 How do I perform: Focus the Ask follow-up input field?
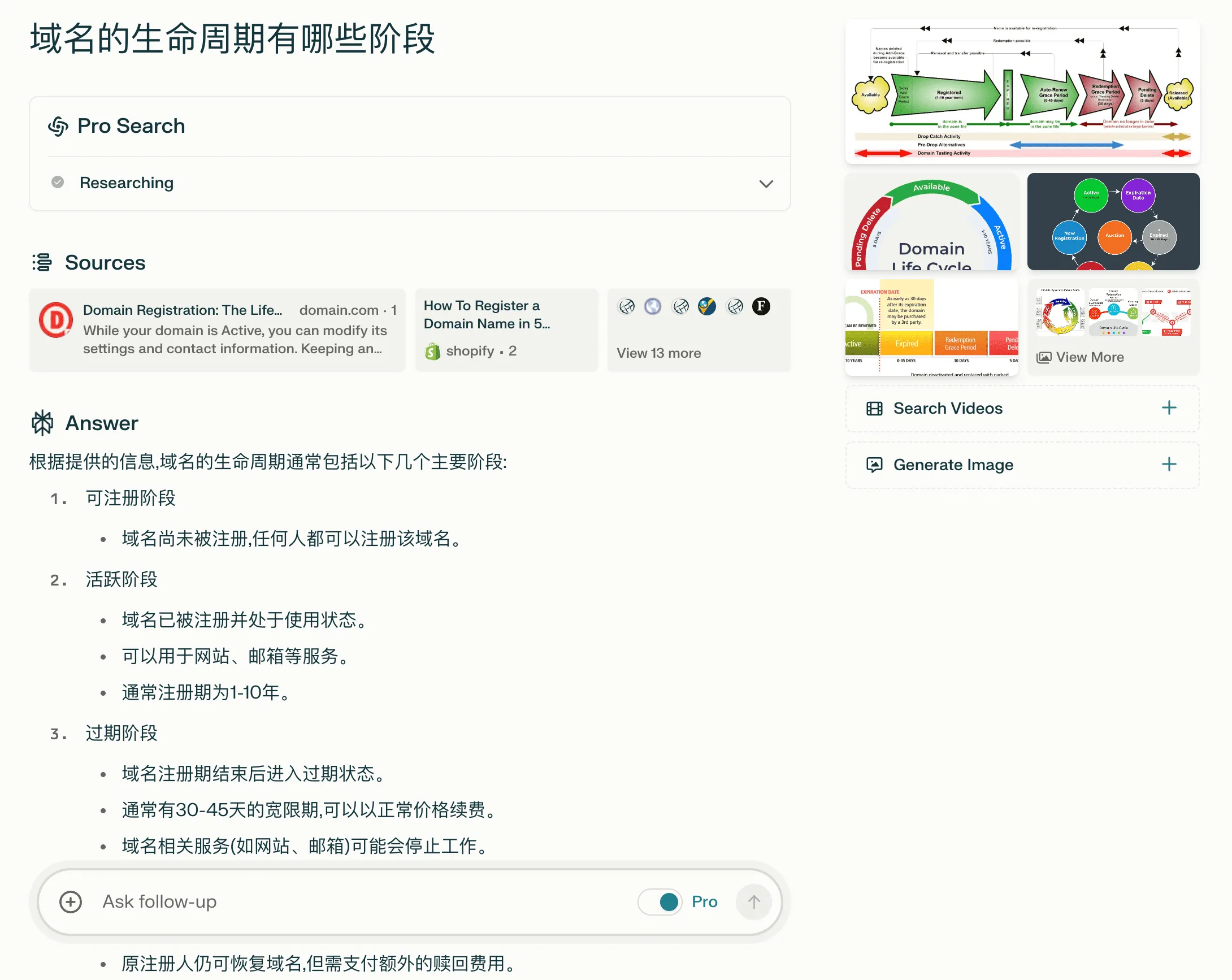(360, 901)
